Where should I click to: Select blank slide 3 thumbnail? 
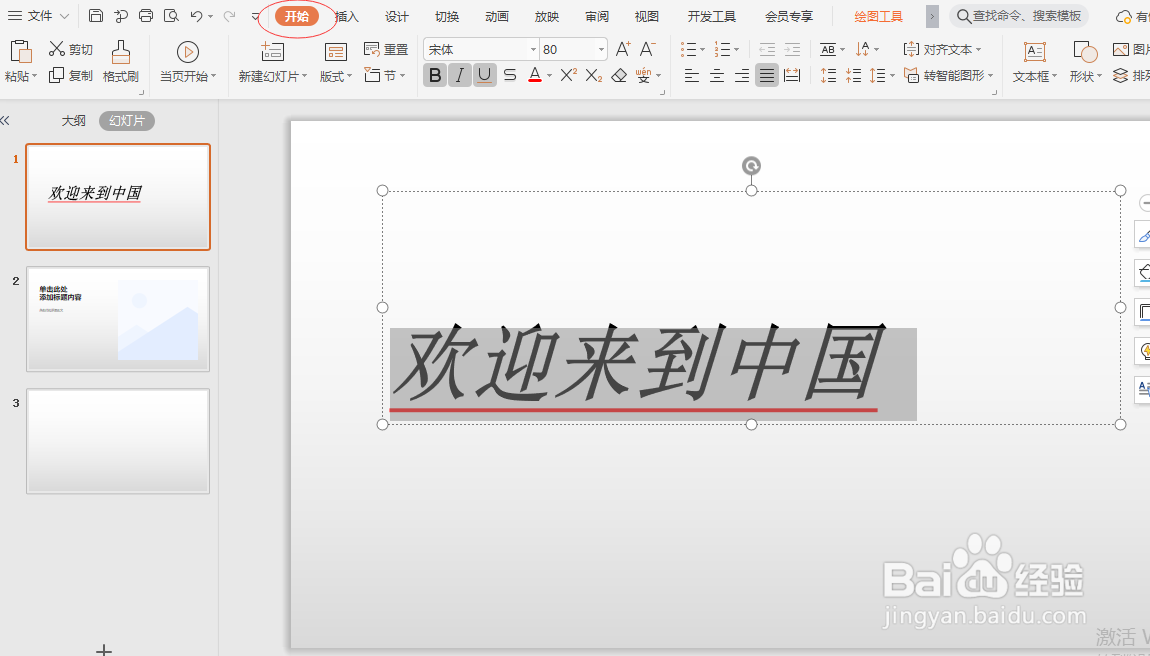point(118,441)
